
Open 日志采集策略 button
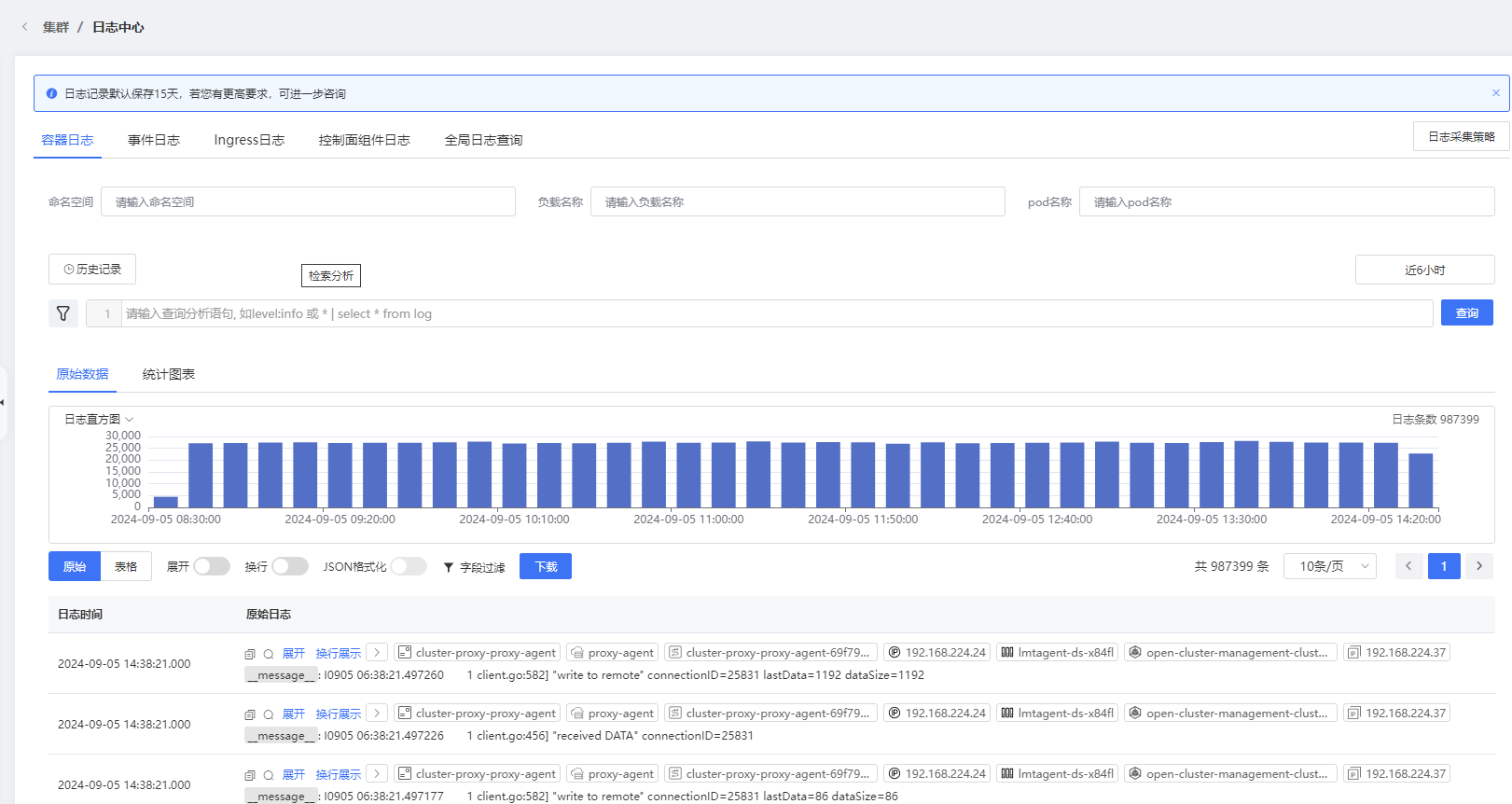1462,136
